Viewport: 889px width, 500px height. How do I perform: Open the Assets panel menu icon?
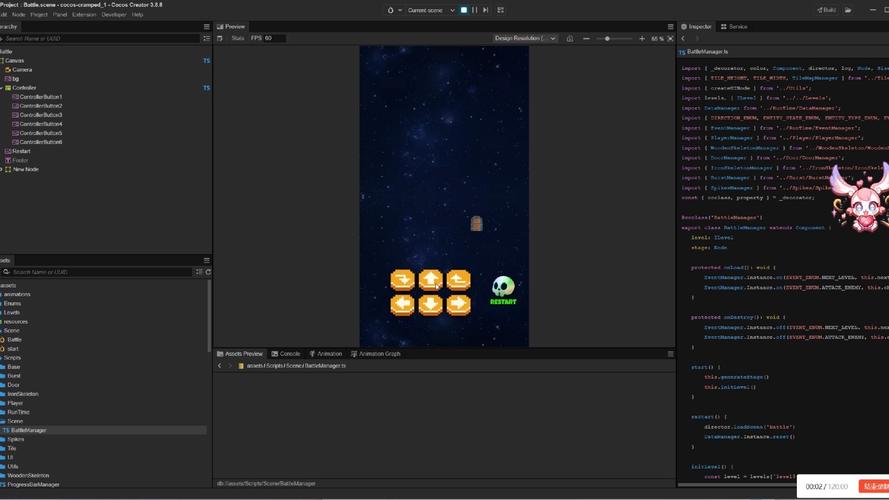click(206, 260)
